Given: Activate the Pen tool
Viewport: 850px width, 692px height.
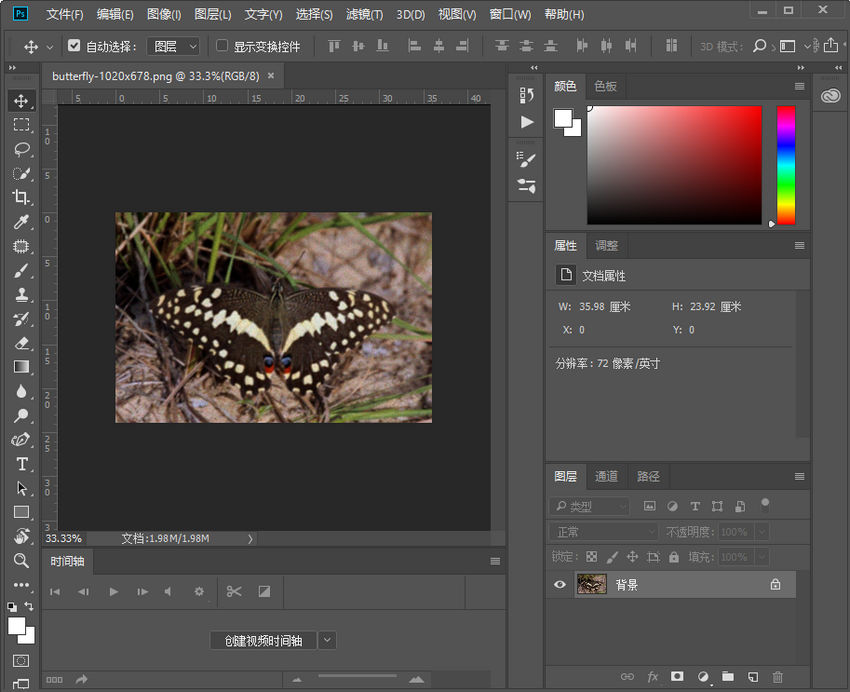Looking at the screenshot, I should (21, 439).
